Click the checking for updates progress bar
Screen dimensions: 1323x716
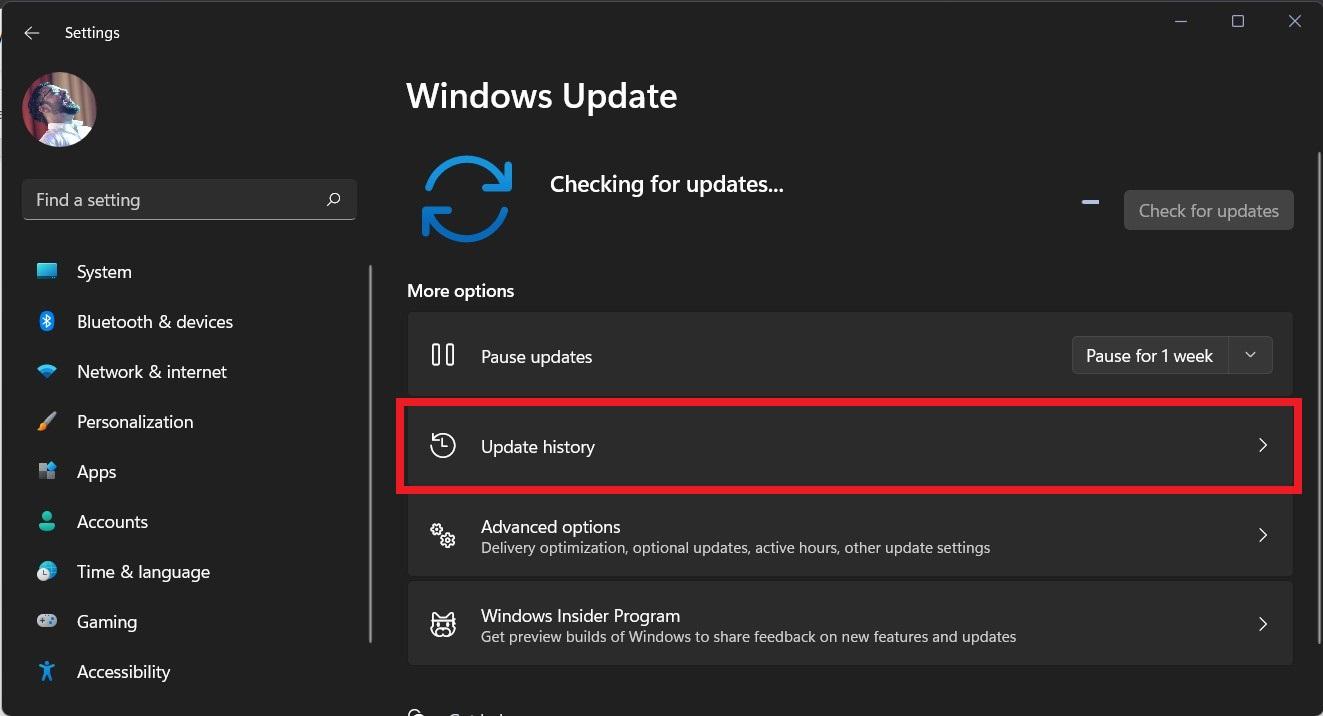[1090, 201]
